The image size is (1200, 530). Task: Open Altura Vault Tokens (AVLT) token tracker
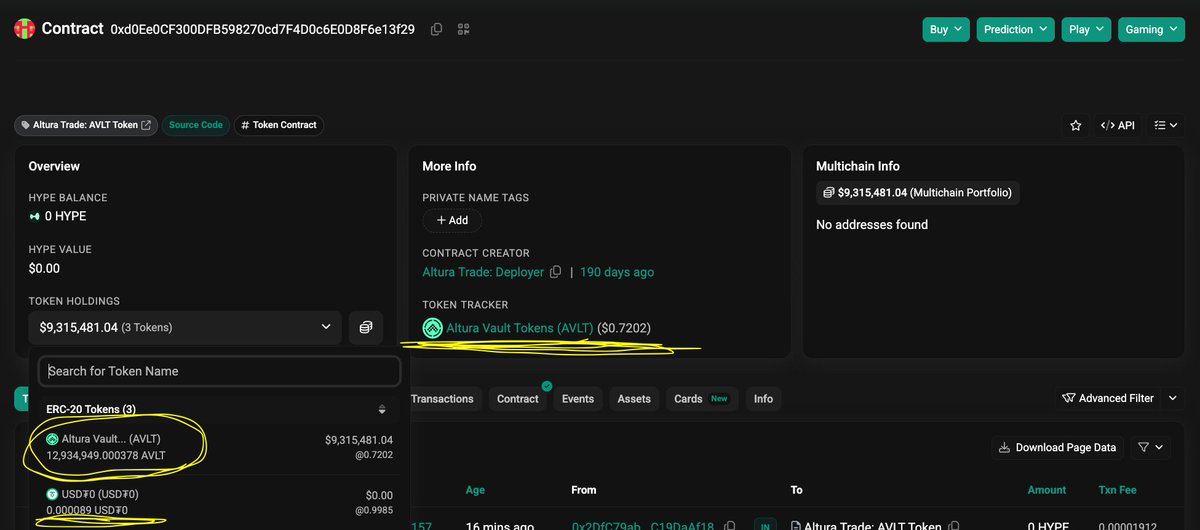click(x=520, y=328)
